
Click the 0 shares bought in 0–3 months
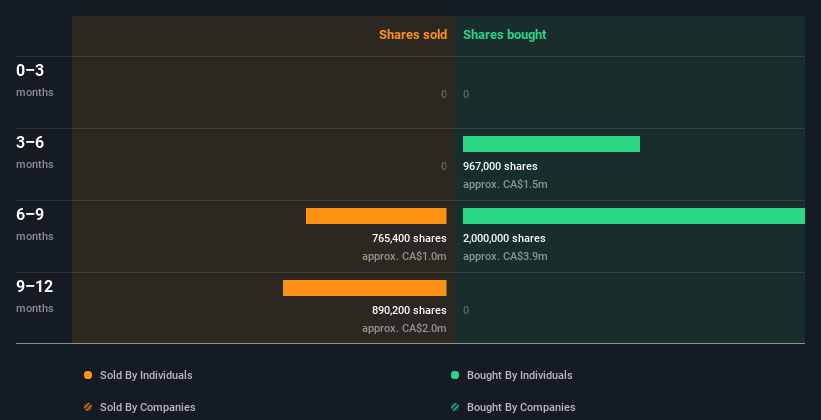pos(466,94)
